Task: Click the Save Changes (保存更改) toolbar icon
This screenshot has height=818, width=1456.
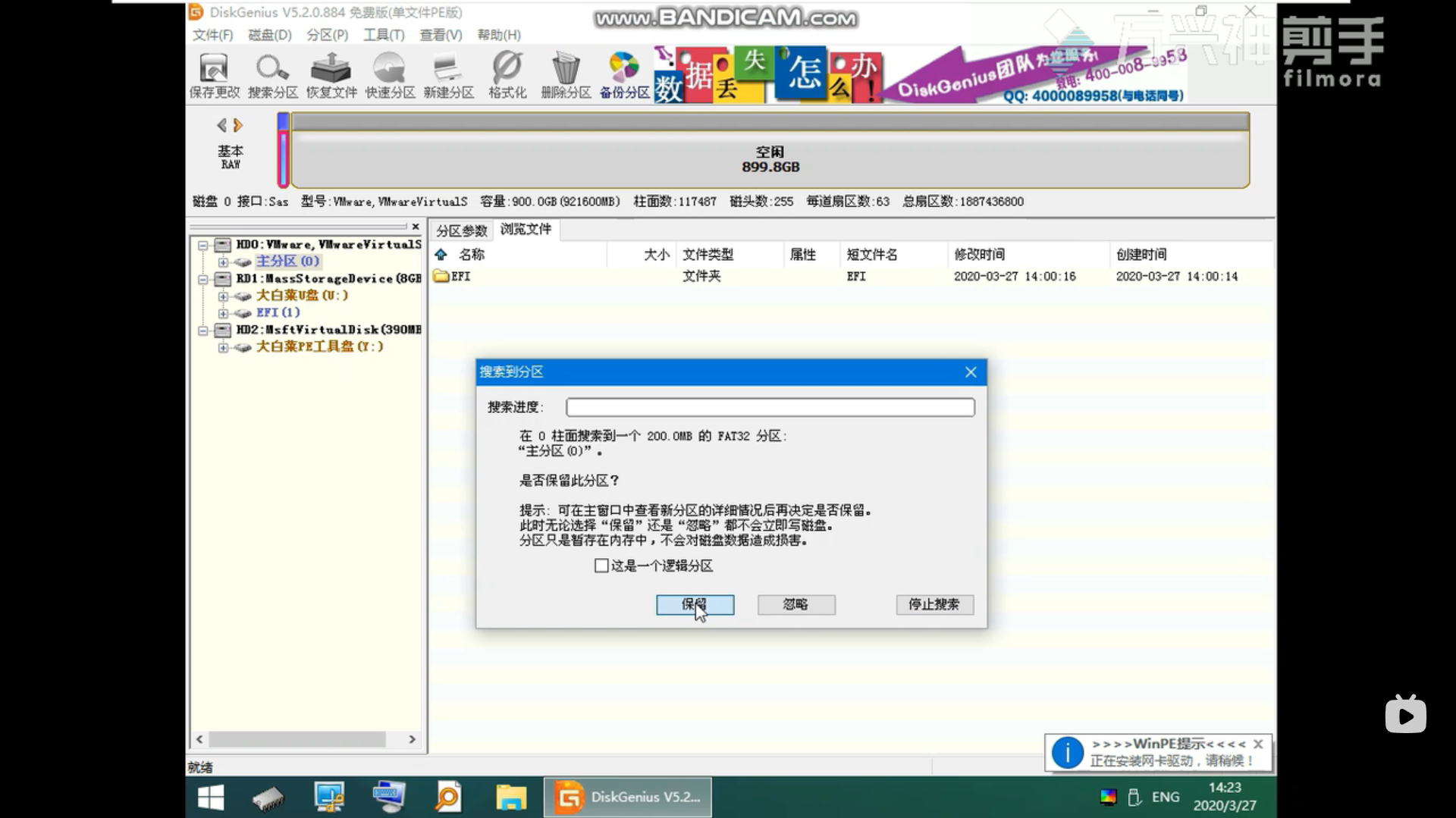Action: click(x=214, y=76)
